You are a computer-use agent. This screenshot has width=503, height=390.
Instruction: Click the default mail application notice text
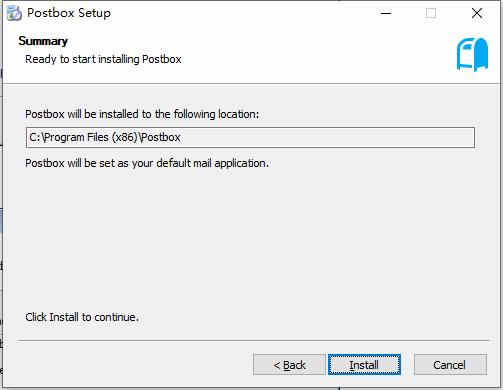[x=147, y=163]
